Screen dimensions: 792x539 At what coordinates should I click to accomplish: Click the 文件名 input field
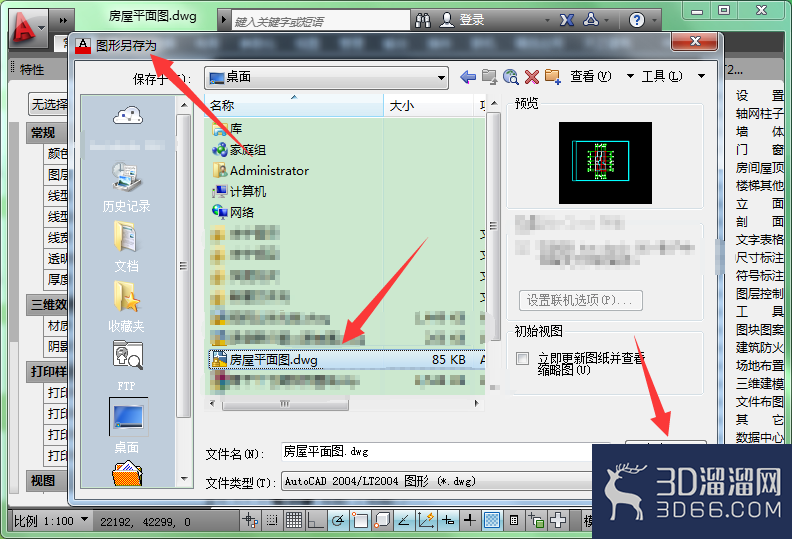[x=437, y=452]
